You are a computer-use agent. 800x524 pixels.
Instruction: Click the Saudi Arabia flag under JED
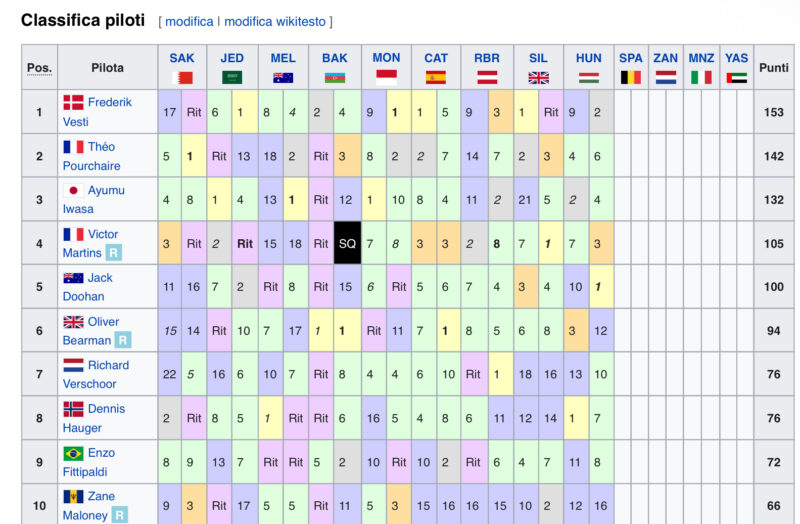232,78
